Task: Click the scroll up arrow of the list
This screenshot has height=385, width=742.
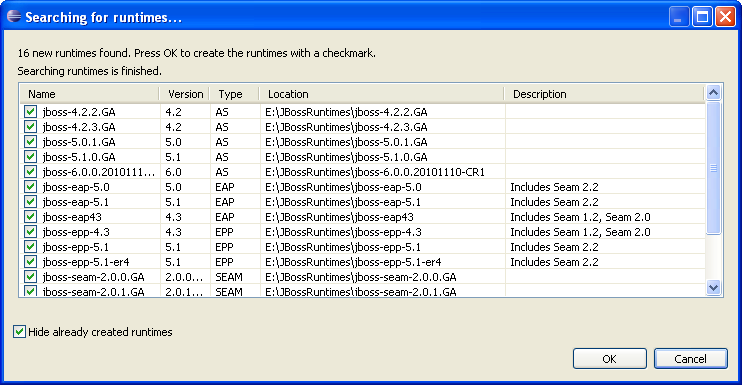Action: [714, 93]
